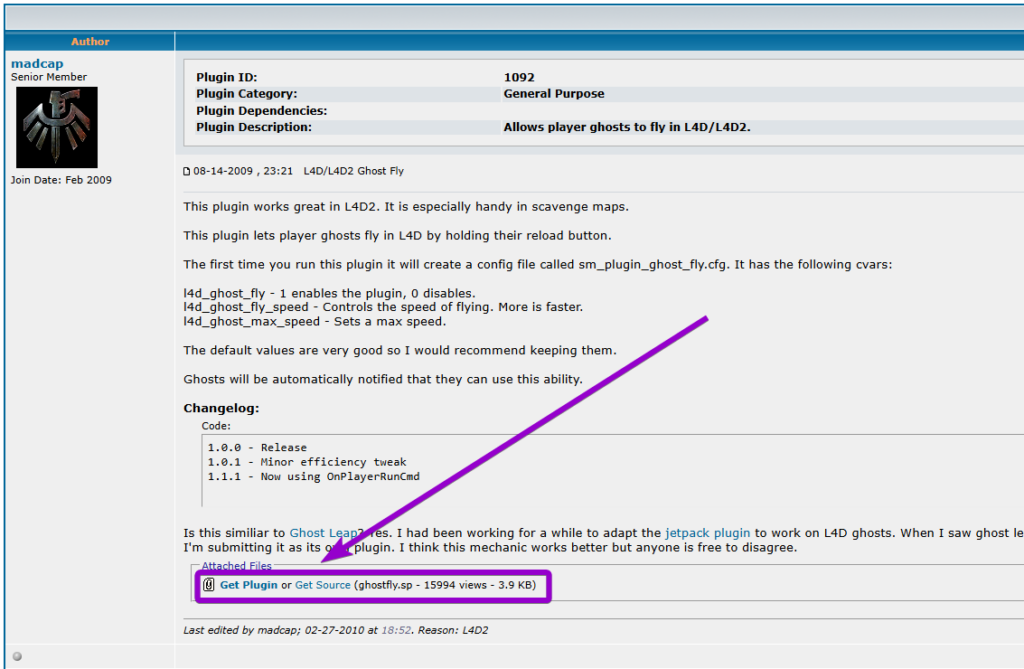The image size is (1024, 669).
Task: Click the highlighted attachment box
Action: click(x=375, y=586)
